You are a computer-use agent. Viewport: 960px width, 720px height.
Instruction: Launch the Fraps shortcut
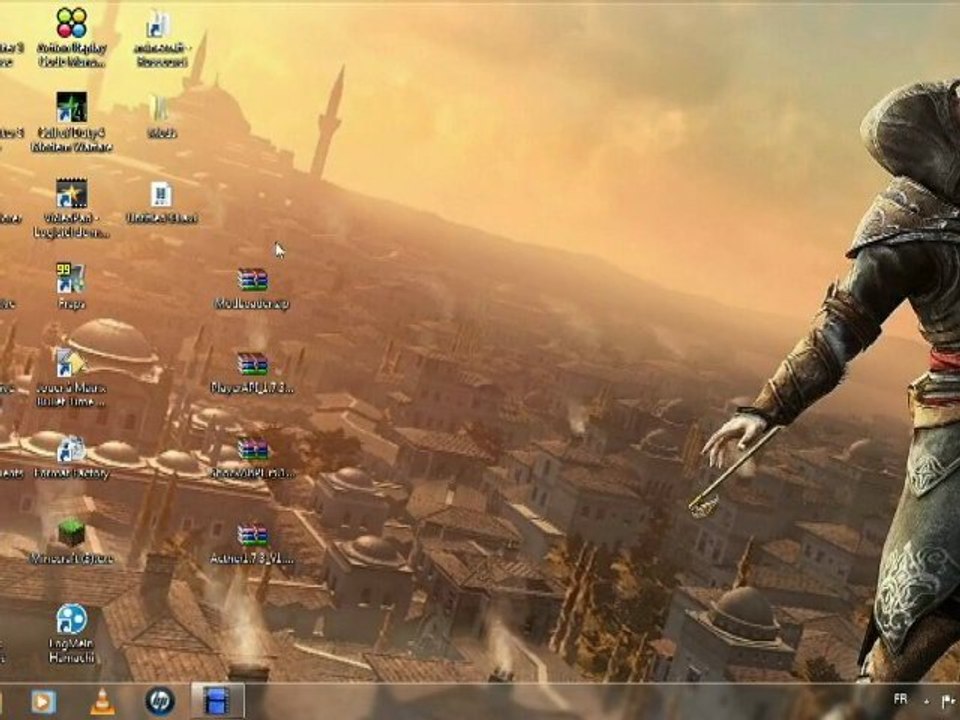[x=71, y=279]
